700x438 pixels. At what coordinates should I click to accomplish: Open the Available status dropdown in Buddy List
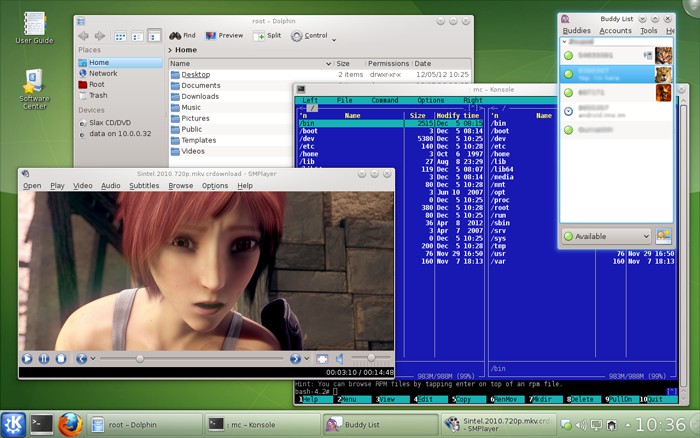606,236
